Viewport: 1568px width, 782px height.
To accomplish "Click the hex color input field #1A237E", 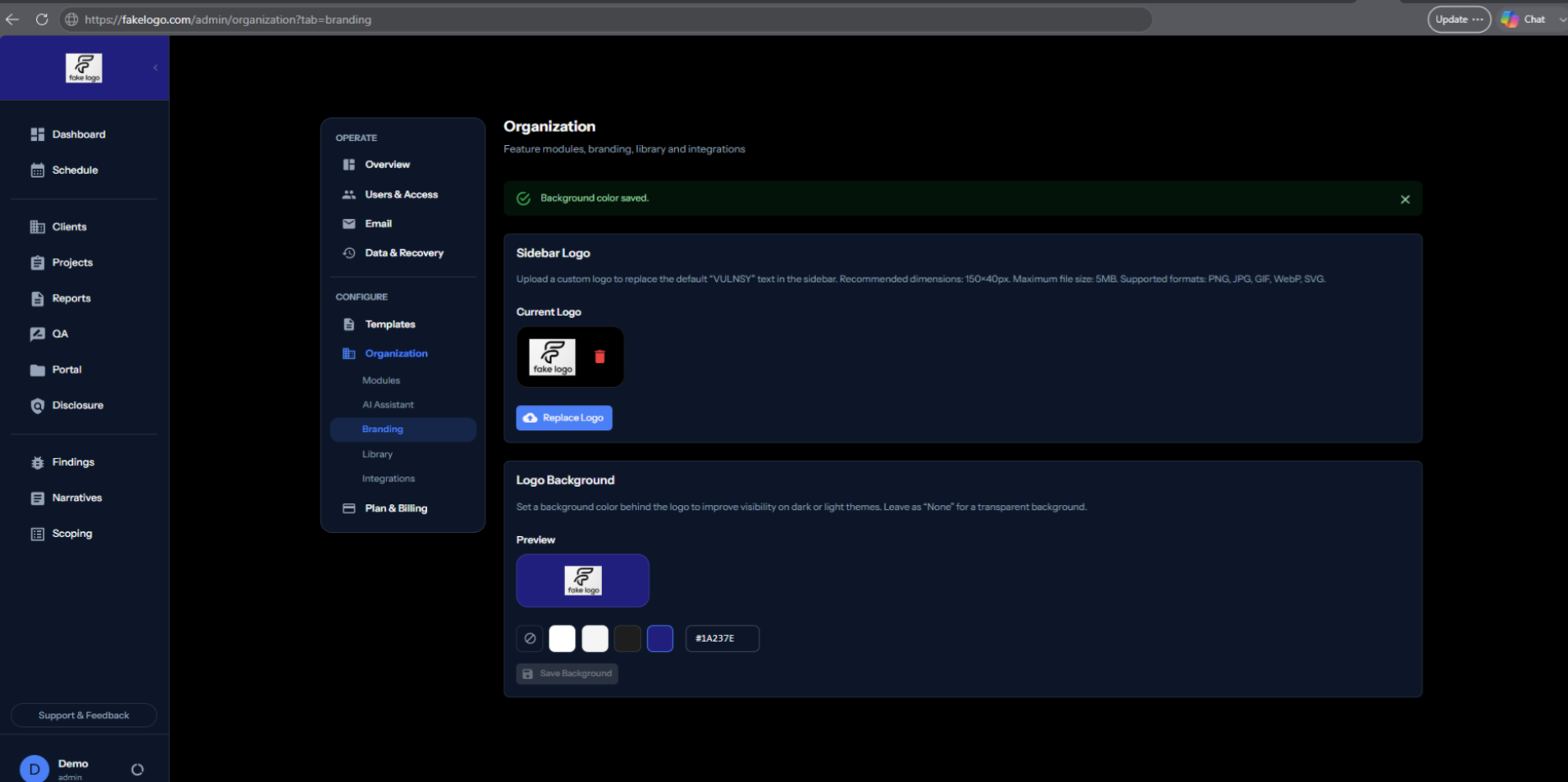I will (x=722, y=639).
